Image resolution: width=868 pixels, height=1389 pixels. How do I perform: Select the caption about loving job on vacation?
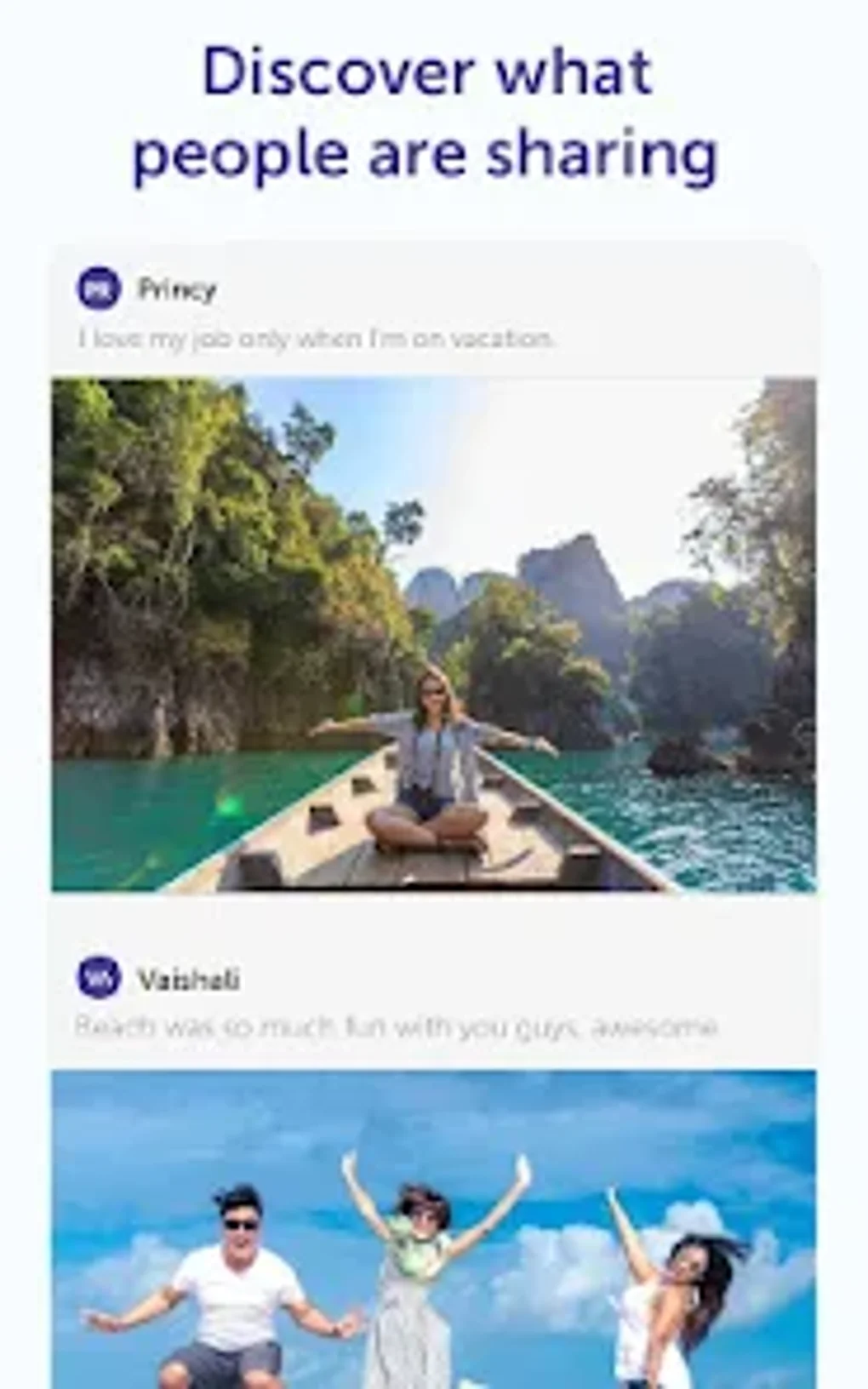tap(317, 339)
